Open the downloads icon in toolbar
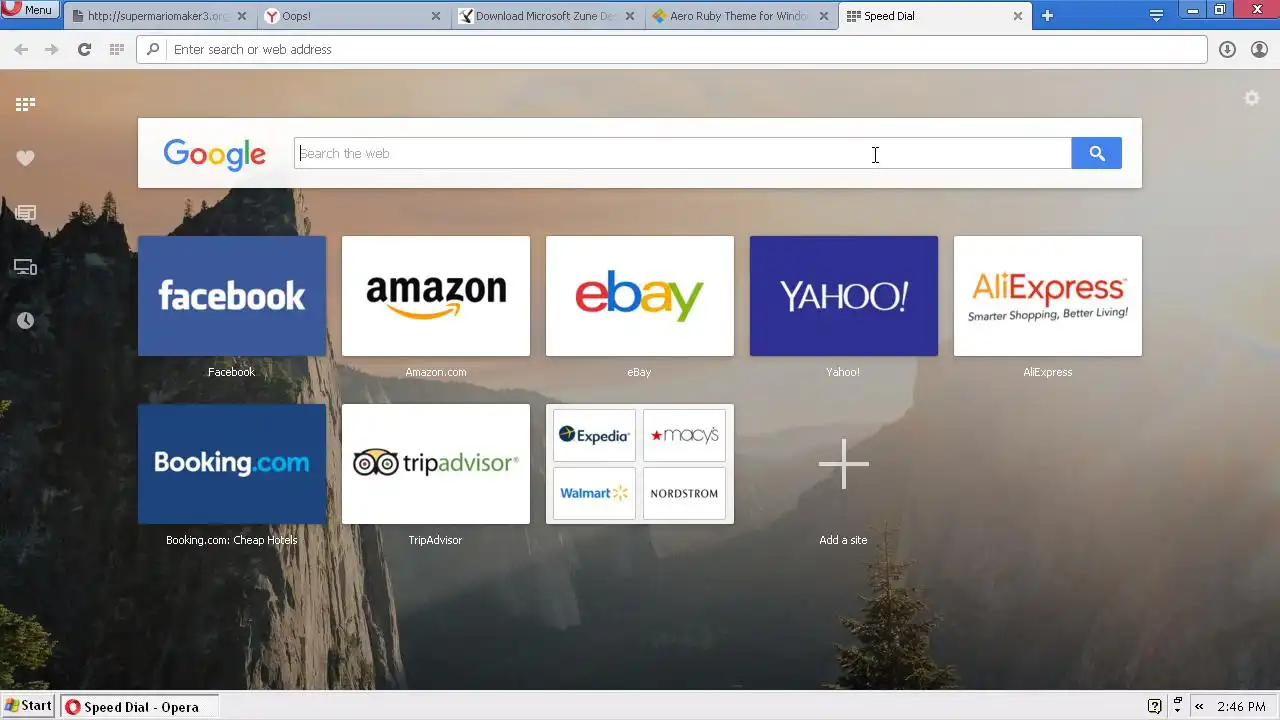The image size is (1280, 720). (1227, 49)
